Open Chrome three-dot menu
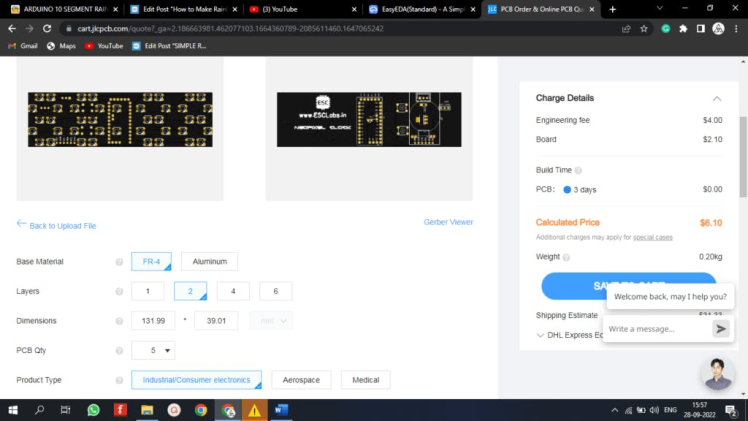 (x=736, y=29)
